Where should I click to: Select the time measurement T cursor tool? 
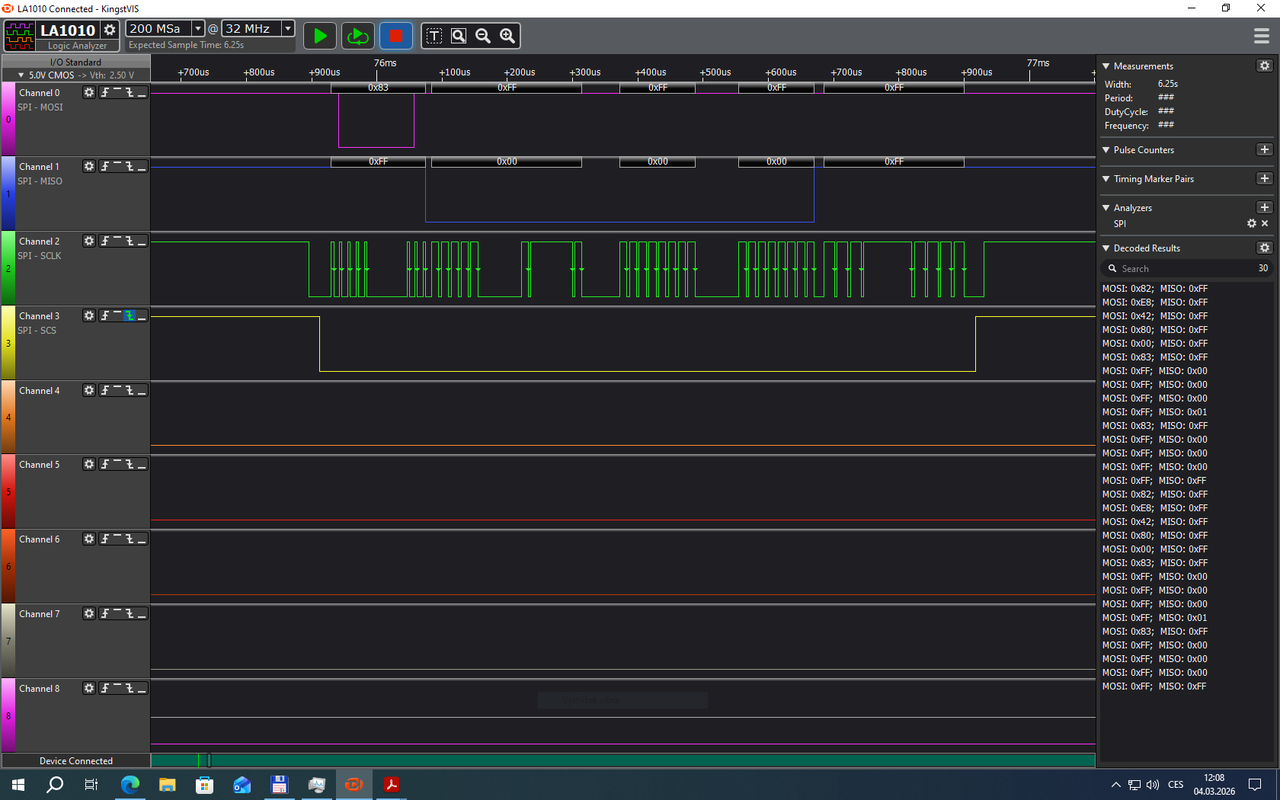coord(434,36)
